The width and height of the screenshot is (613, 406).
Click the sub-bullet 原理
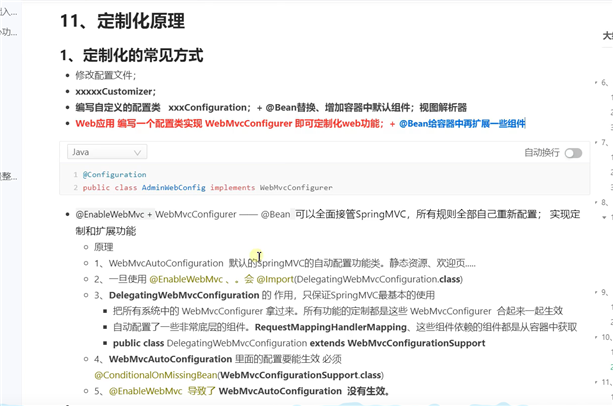104,247
